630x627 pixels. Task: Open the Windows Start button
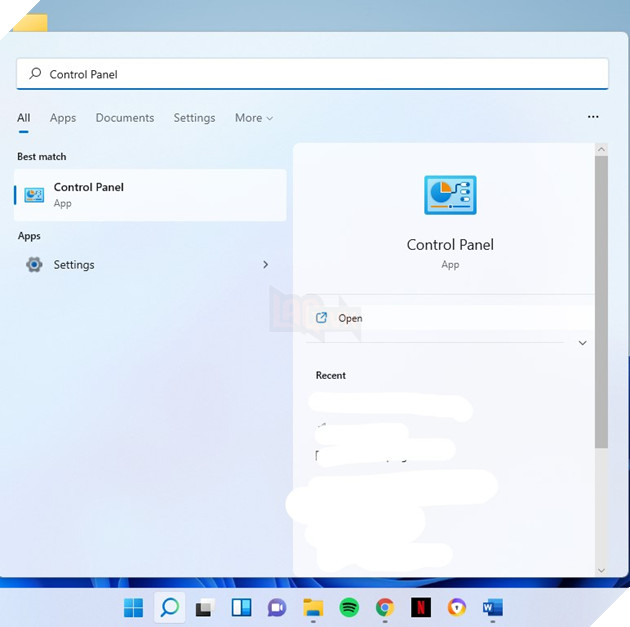pyautogui.click(x=133, y=607)
